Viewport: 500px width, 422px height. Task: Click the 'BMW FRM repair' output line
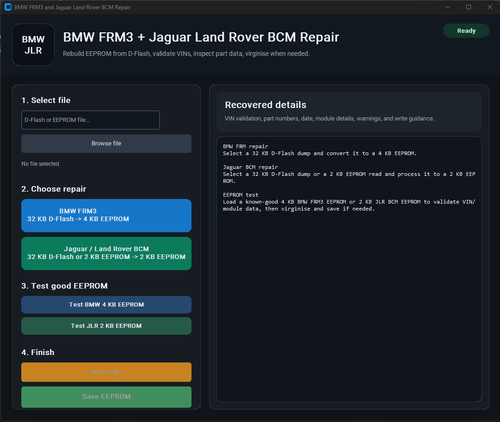pyautogui.click(x=245, y=146)
